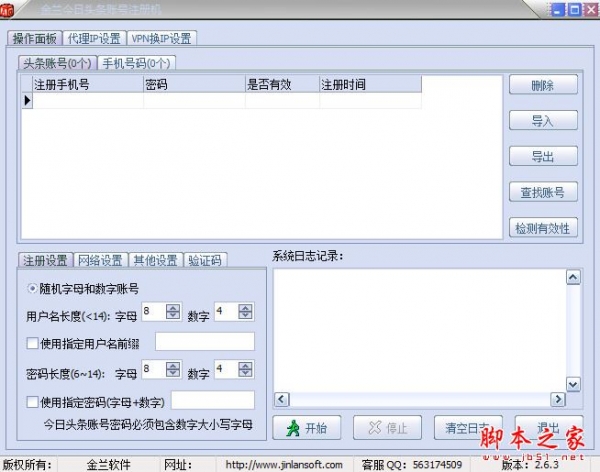Enable 使用指定密码(字母+数字) checkbox
This screenshot has height=472, width=600.
tap(33, 402)
